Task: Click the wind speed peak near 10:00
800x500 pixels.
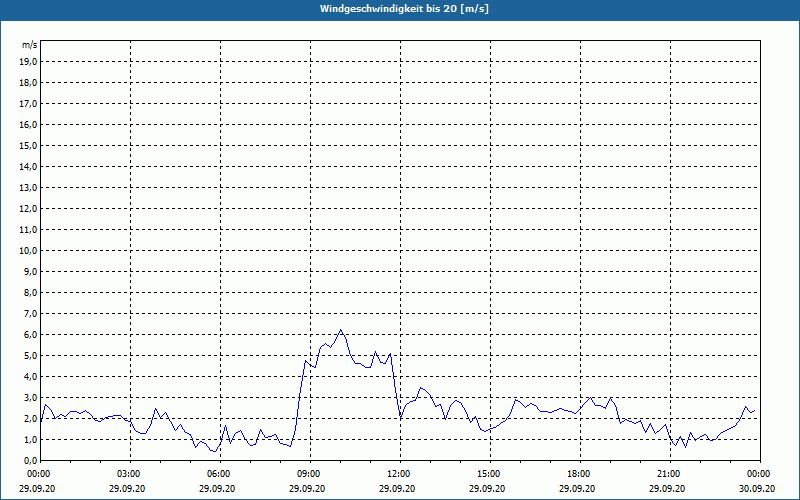Action: [341, 330]
